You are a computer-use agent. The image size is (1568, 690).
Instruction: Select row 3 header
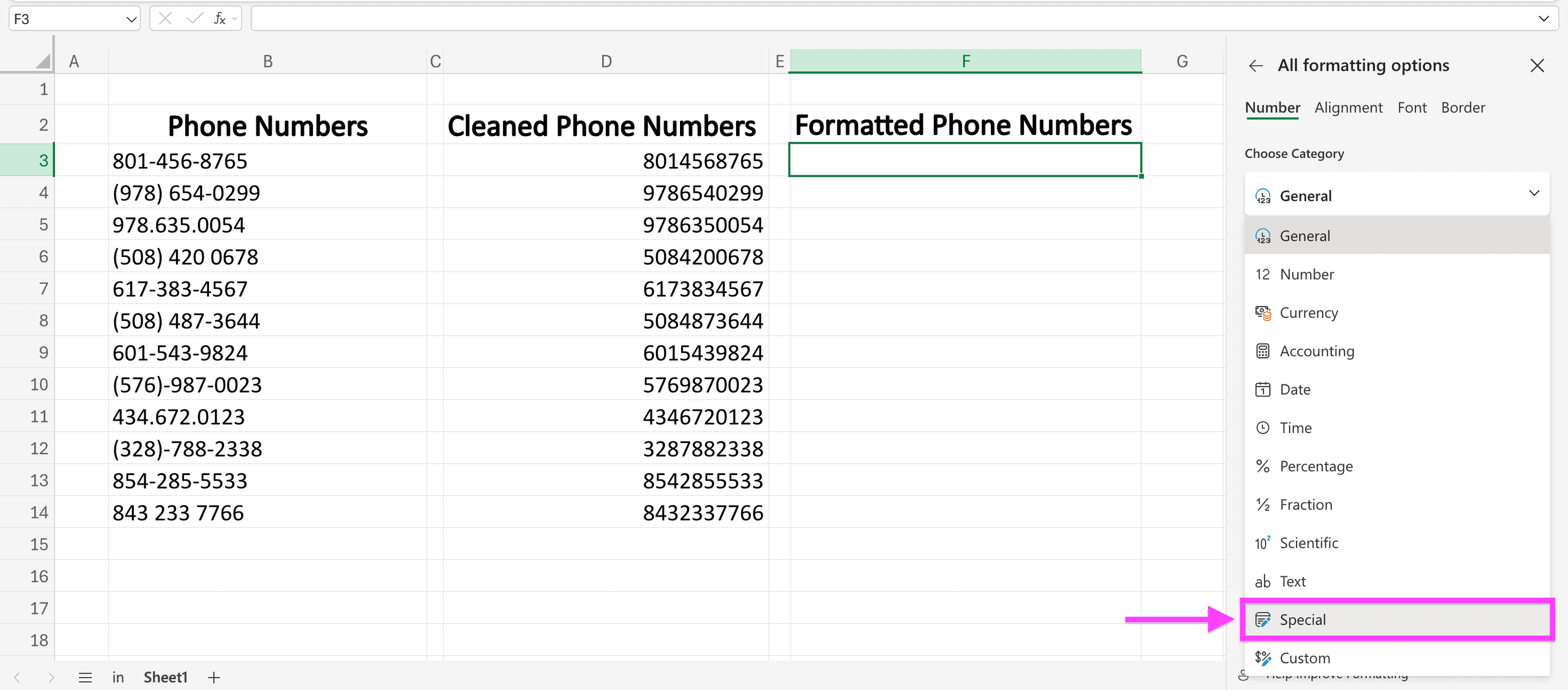coord(27,160)
